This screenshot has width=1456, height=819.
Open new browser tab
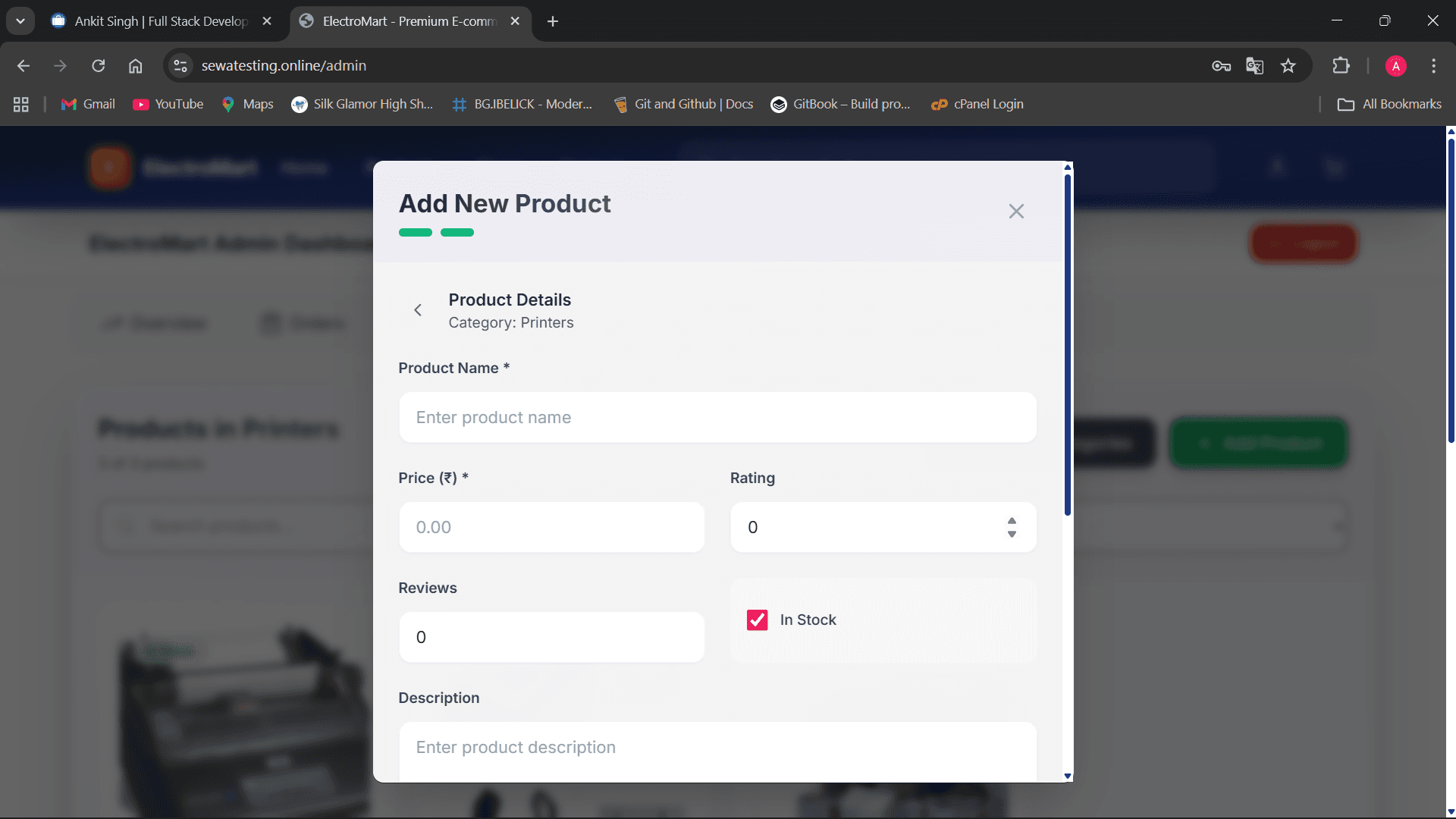point(553,21)
